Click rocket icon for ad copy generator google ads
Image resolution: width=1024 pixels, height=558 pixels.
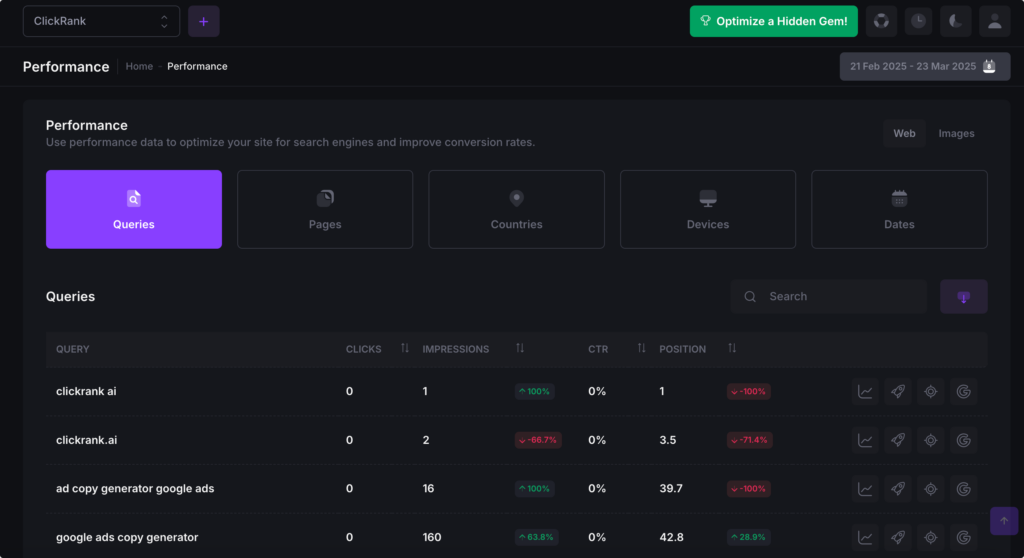(898, 489)
